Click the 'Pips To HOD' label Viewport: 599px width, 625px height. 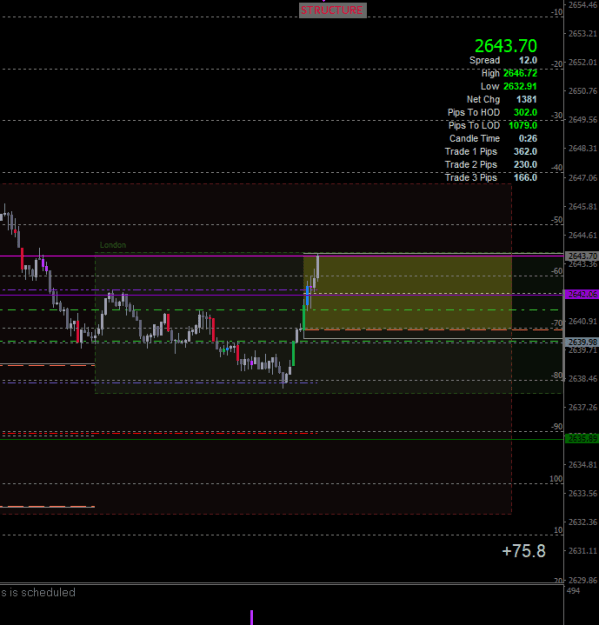point(473,112)
